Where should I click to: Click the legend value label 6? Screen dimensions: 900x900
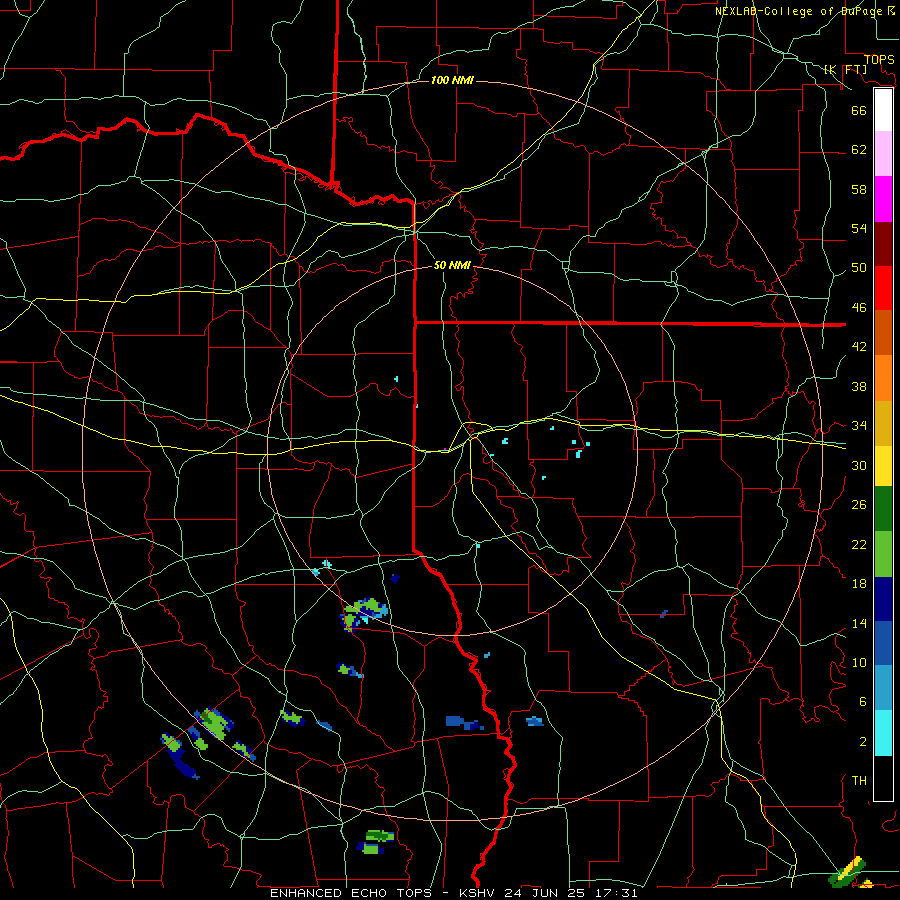pos(862,702)
